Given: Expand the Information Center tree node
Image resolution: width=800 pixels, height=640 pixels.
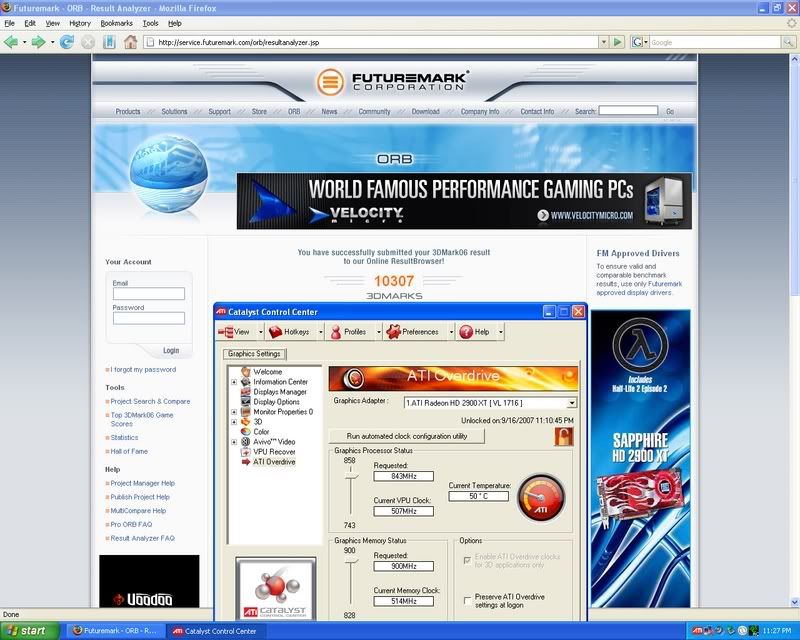Looking at the screenshot, I should pos(234,382).
